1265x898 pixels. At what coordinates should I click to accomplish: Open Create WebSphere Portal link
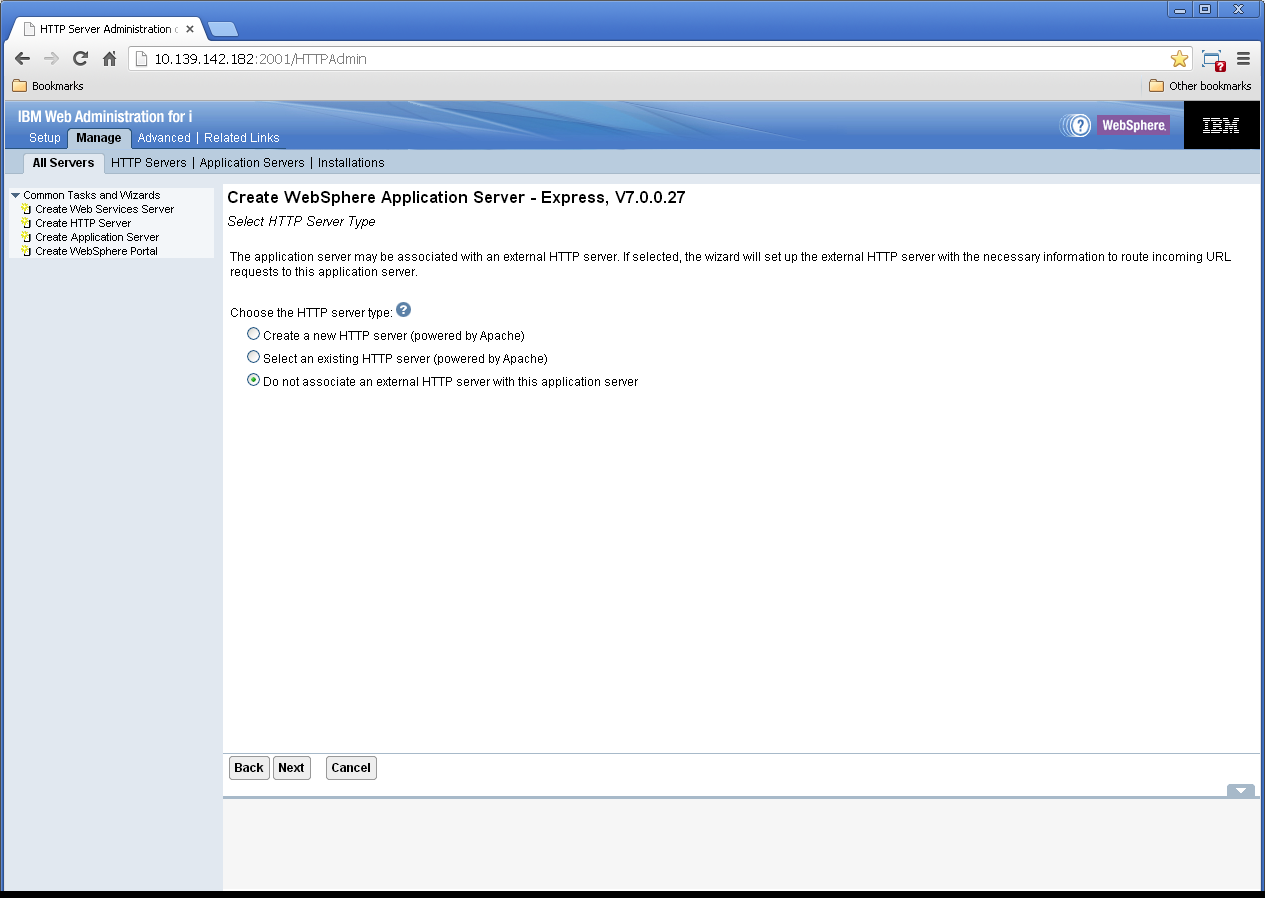coord(96,251)
